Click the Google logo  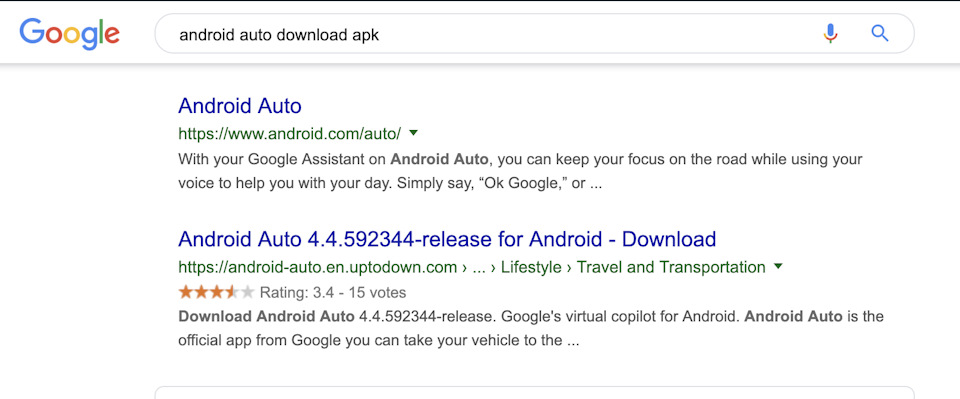pos(69,34)
